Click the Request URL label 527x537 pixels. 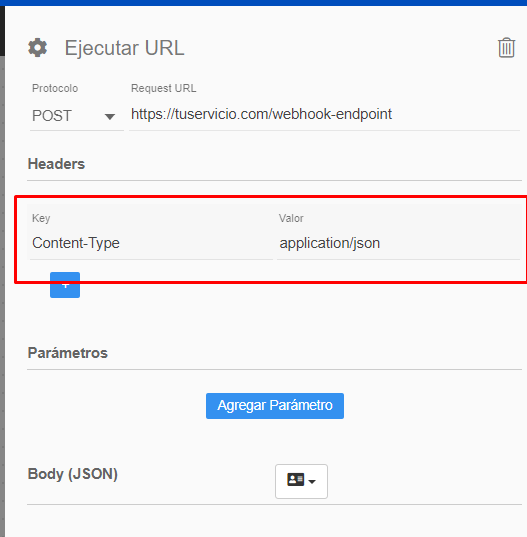[x=164, y=88]
